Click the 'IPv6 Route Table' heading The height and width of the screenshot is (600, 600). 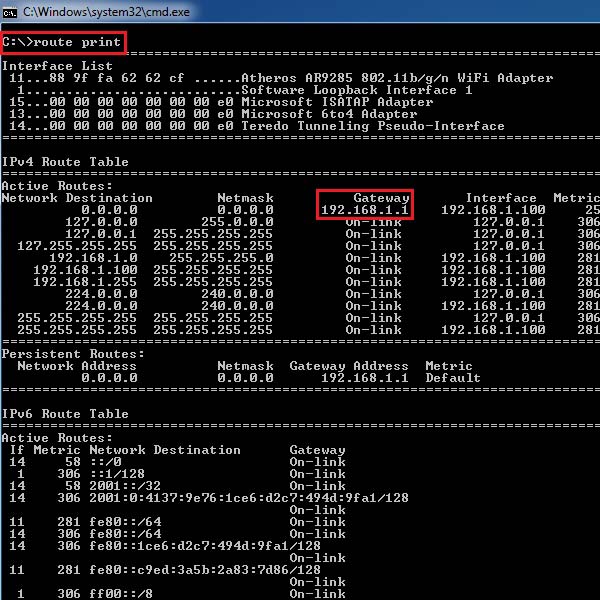point(65,414)
